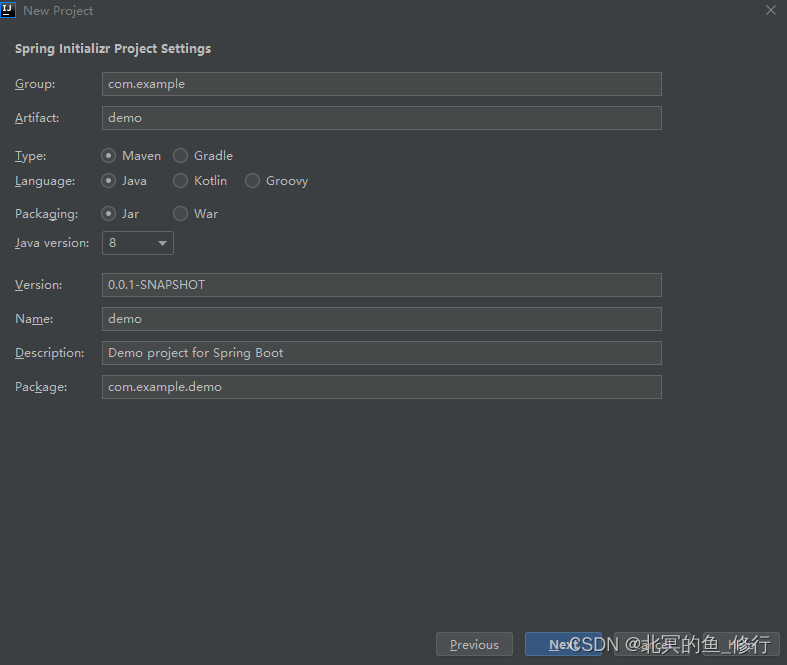Click the Group input field

(x=381, y=84)
